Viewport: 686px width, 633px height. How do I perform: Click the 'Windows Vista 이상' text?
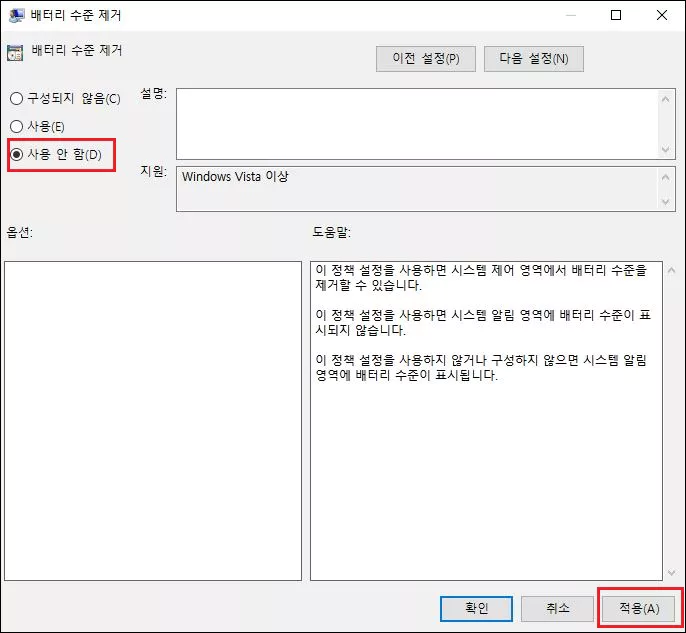coord(235,176)
